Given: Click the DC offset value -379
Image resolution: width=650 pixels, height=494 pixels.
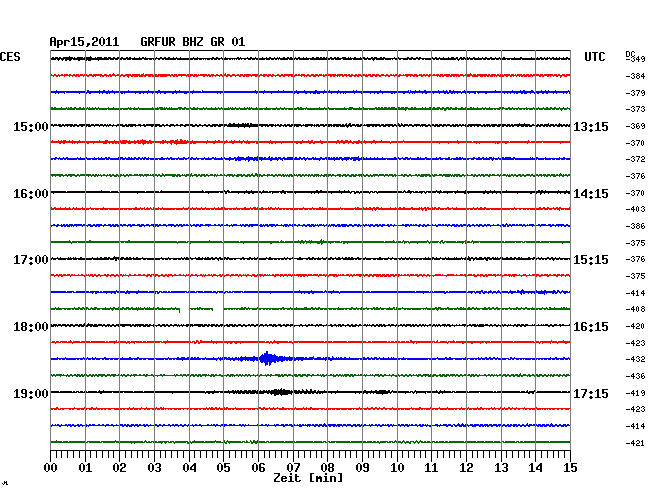Looking at the screenshot, I should click(635, 93).
